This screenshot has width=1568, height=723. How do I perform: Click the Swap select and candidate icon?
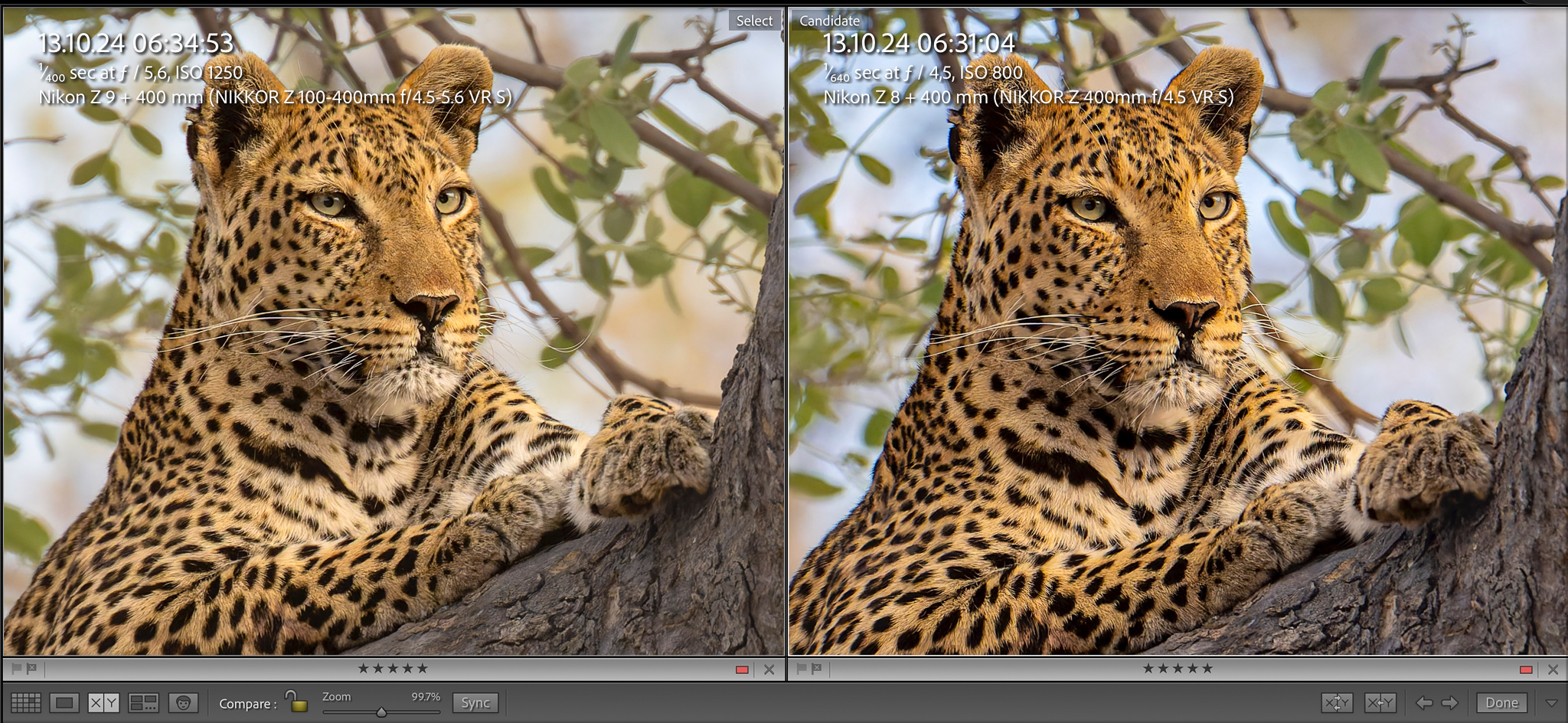point(1337,702)
